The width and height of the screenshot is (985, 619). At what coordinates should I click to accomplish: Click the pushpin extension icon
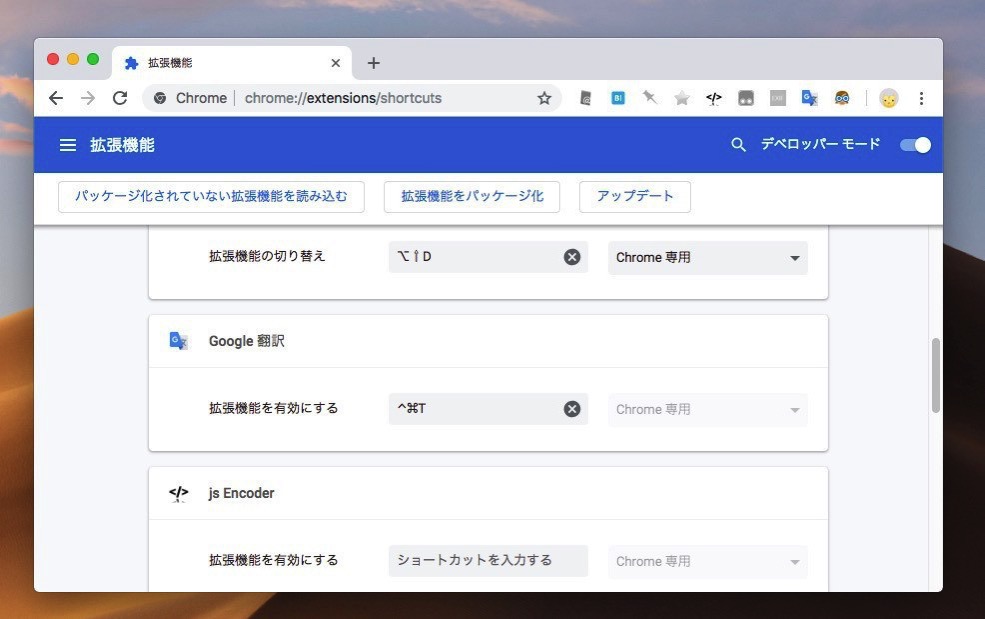pyautogui.click(x=650, y=98)
